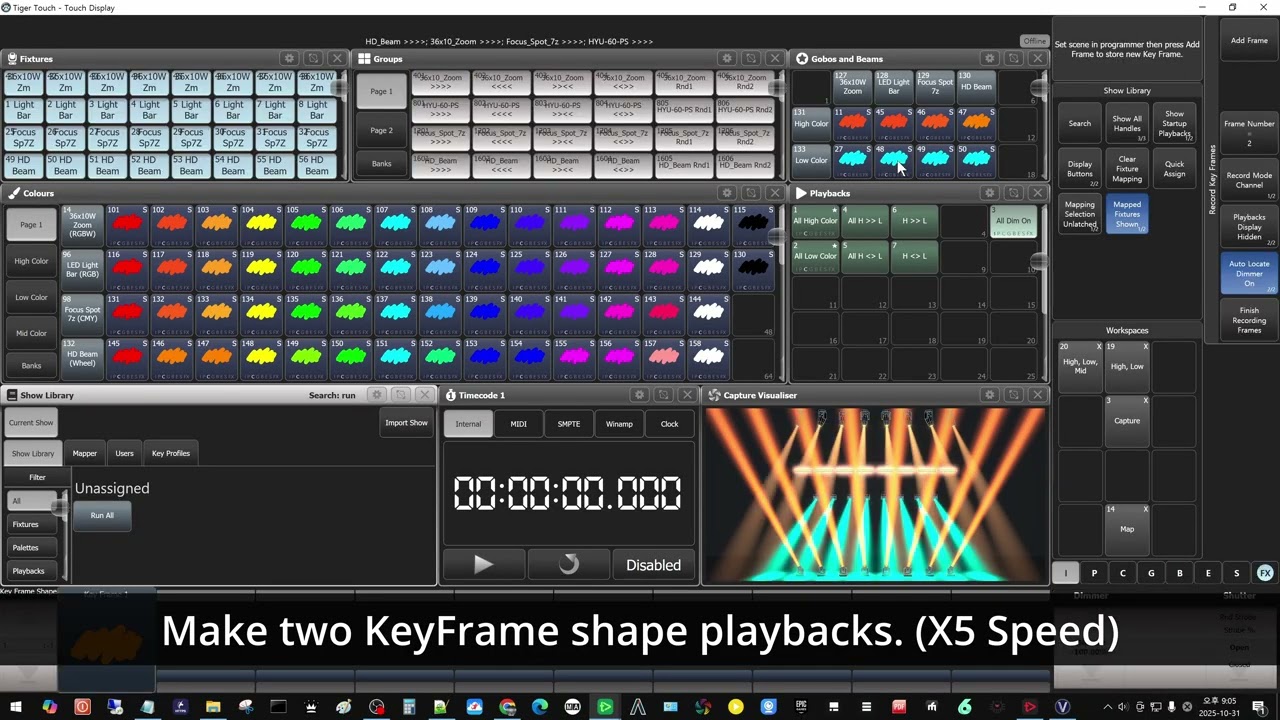
Task: Open Microsoft Edge from the taskbar
Action: [540, 707]
